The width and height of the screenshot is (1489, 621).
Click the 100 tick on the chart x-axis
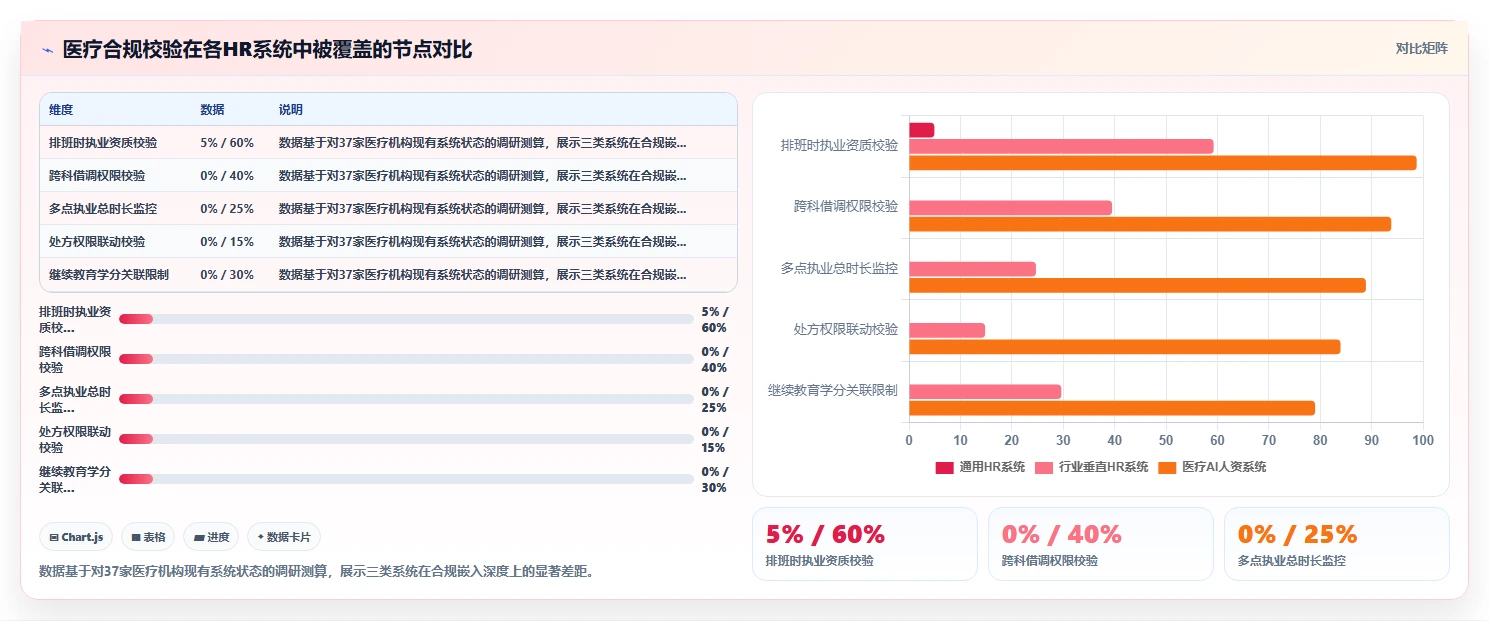coord(1423,440)
